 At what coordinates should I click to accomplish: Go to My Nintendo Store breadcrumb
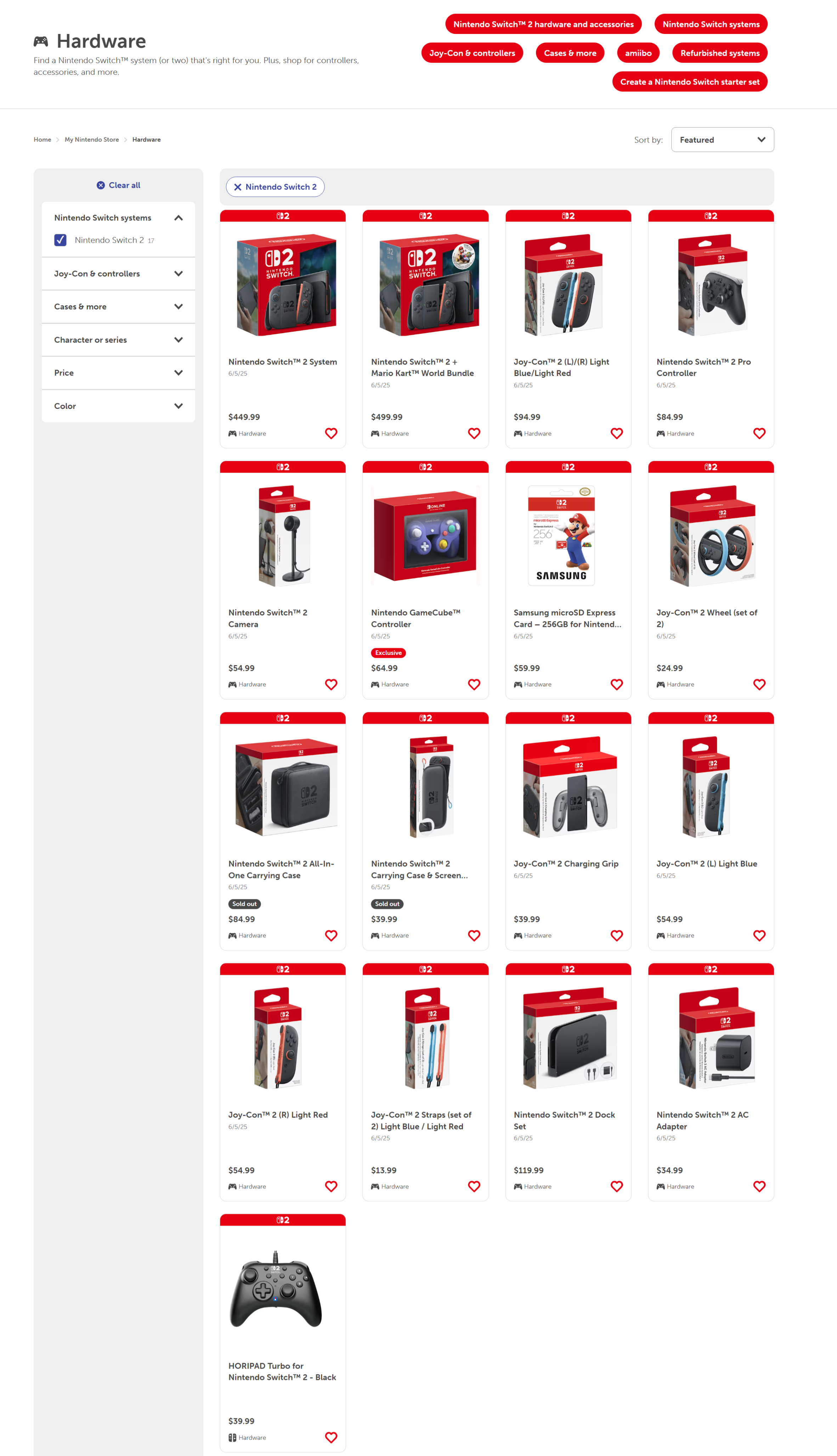point(91,140)
